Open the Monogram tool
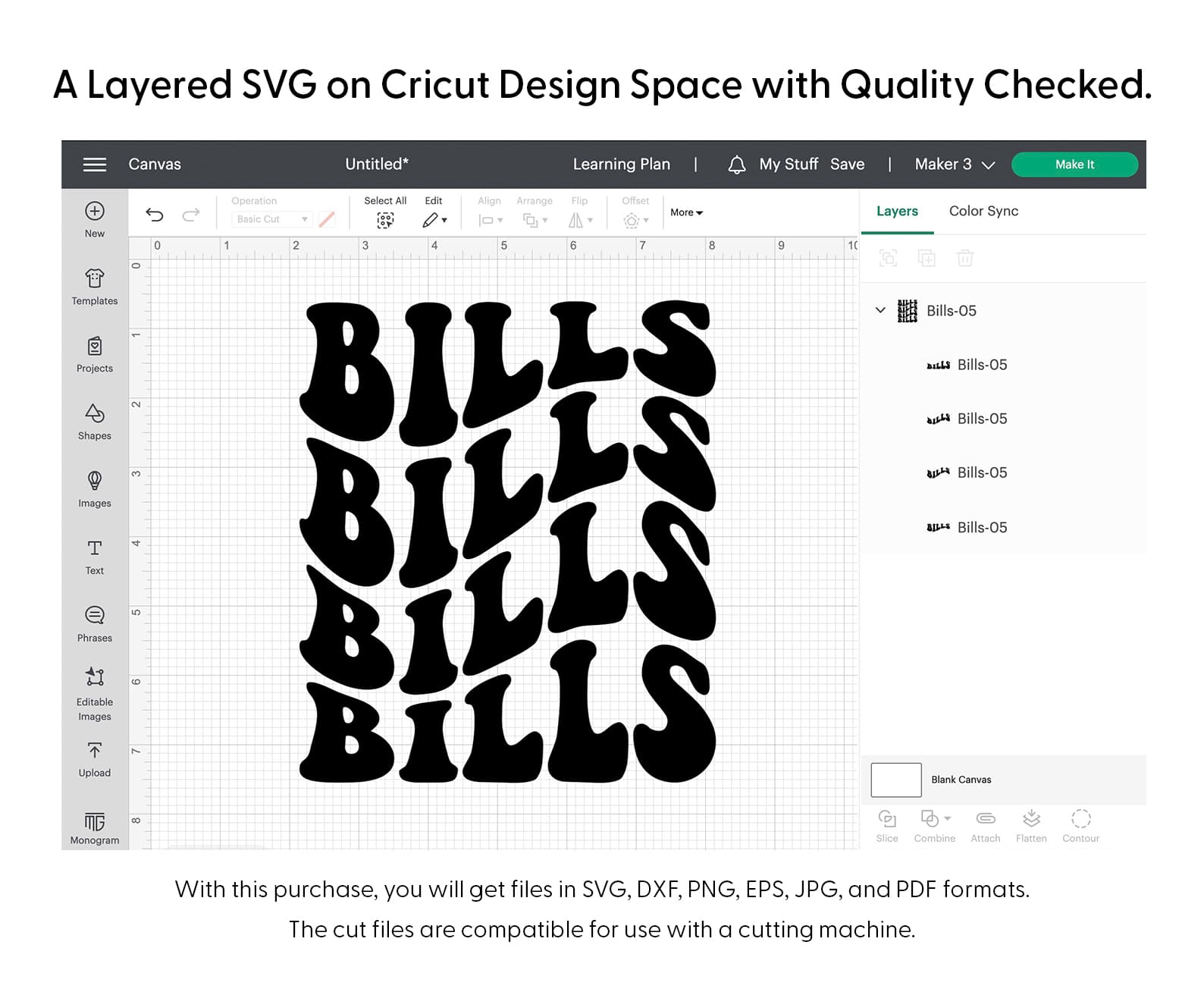 point(94,821)
